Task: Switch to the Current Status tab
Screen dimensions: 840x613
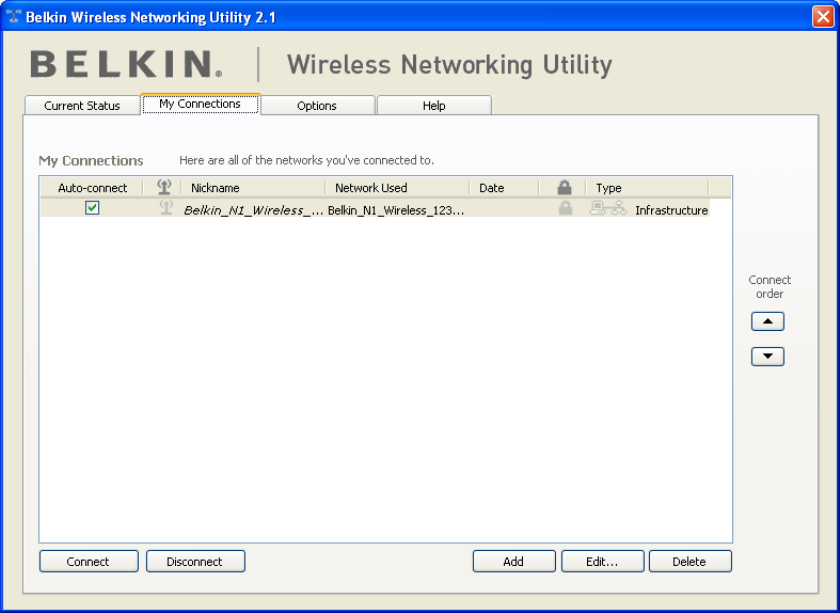Action: (82, 106)
